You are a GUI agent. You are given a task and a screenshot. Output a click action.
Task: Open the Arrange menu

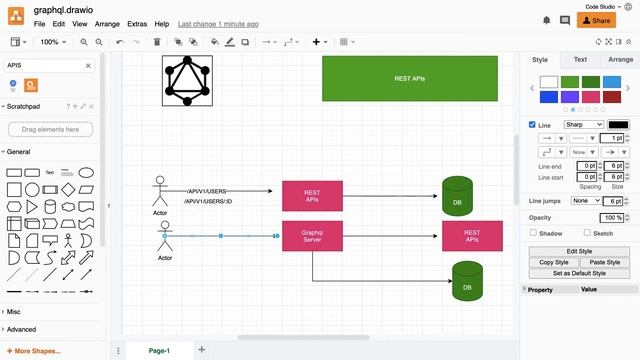click(107, 24)
